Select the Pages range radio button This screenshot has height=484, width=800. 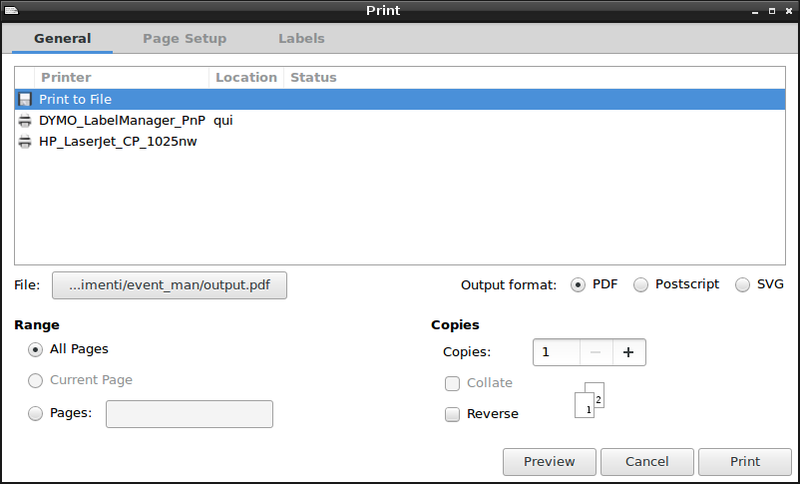click(x=36, y=413)
